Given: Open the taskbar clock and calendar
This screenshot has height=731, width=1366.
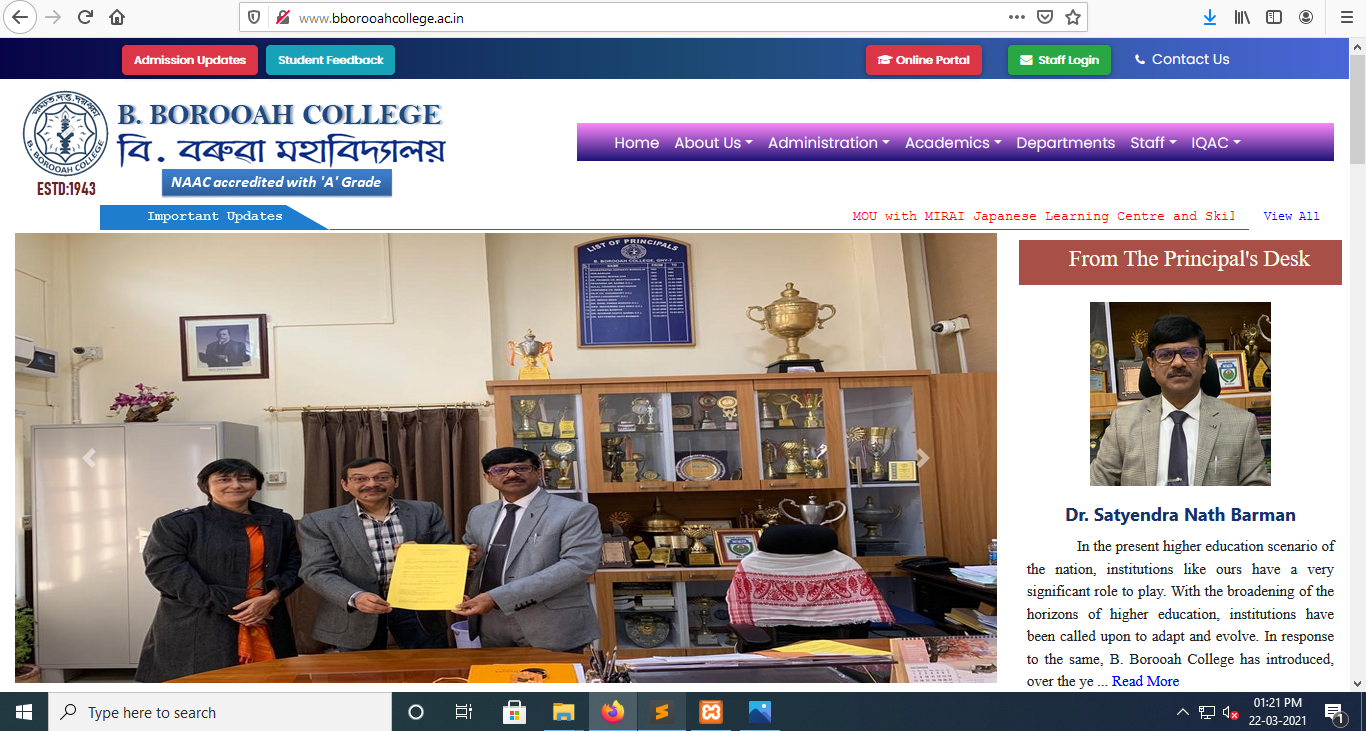Looking at the screenshot, I should [1276, 712].
